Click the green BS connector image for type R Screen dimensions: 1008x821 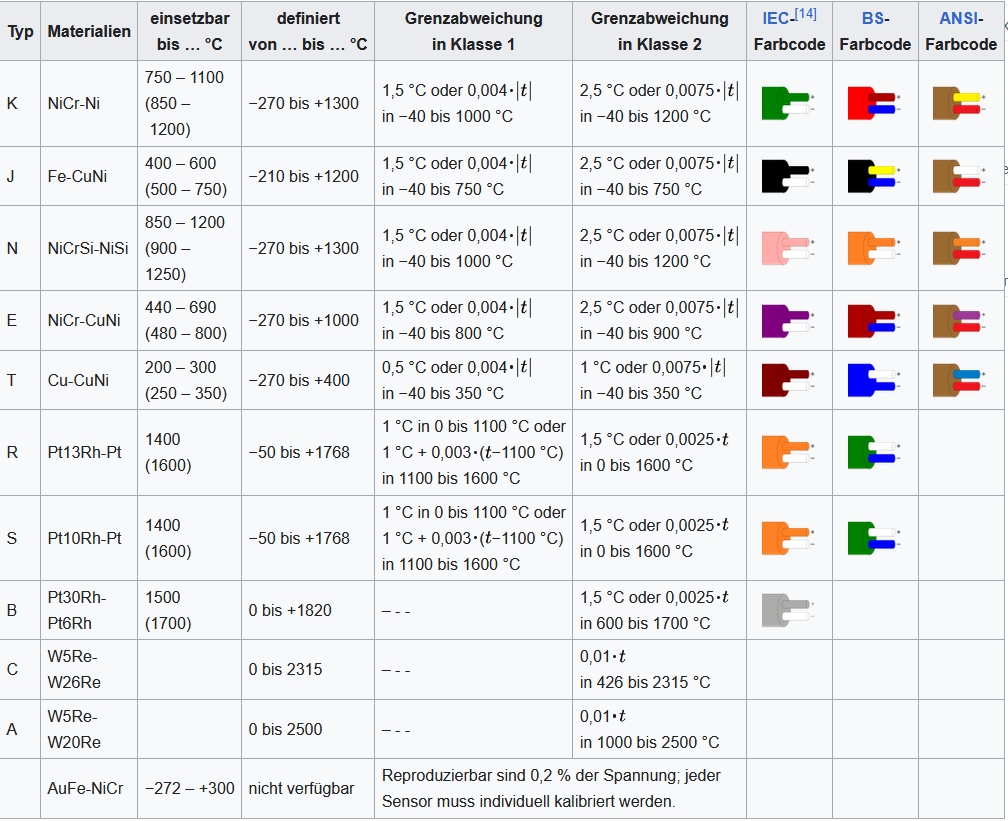point(874,452)
